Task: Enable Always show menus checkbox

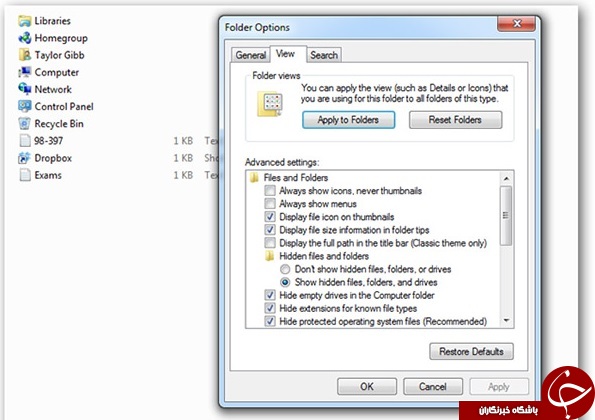Action: coord(270,204)
